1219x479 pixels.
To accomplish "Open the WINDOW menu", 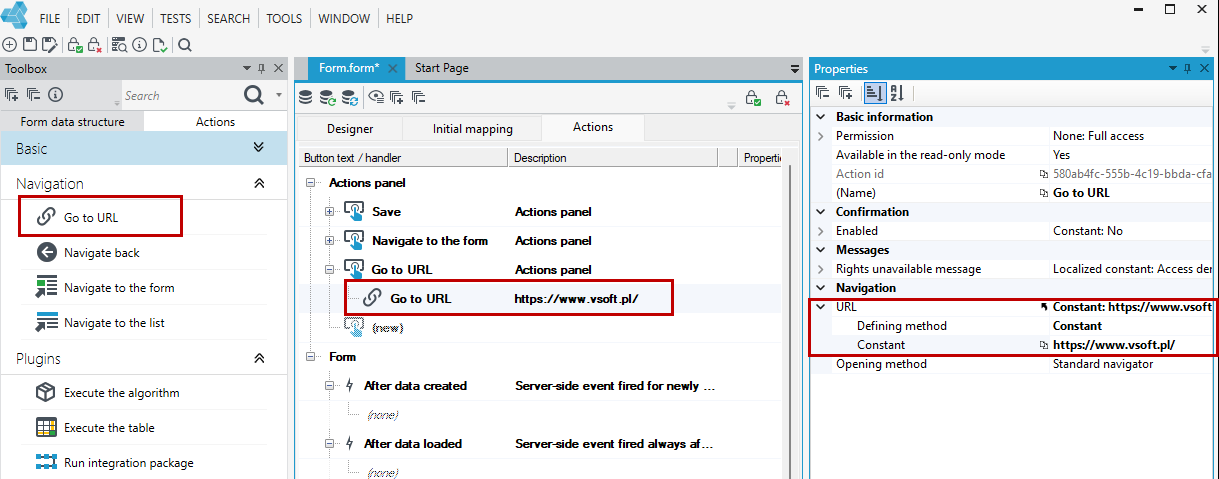I will [344, 19].
